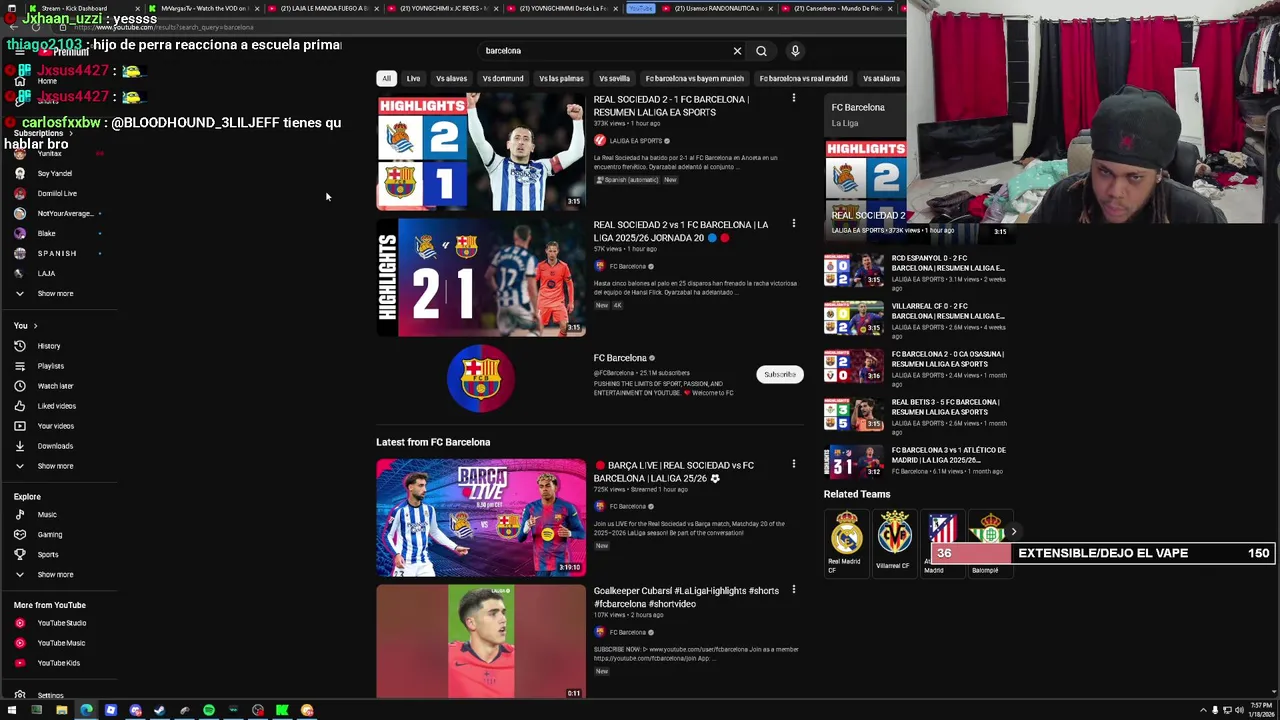The width and height of the screenshot is (1280, 720).
Task: Select the Vs sevilla filter chip
Action: [x=614, y=78]
